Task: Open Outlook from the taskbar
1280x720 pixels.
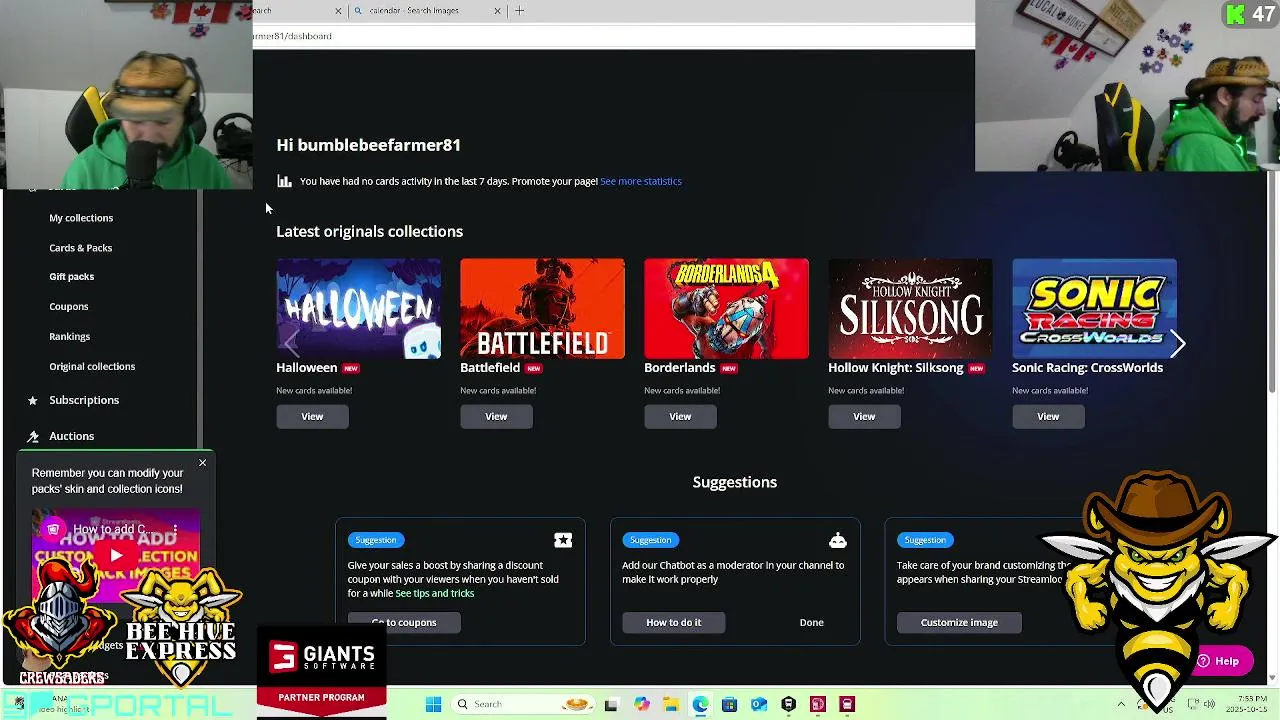Action: (x=759, y=704)
